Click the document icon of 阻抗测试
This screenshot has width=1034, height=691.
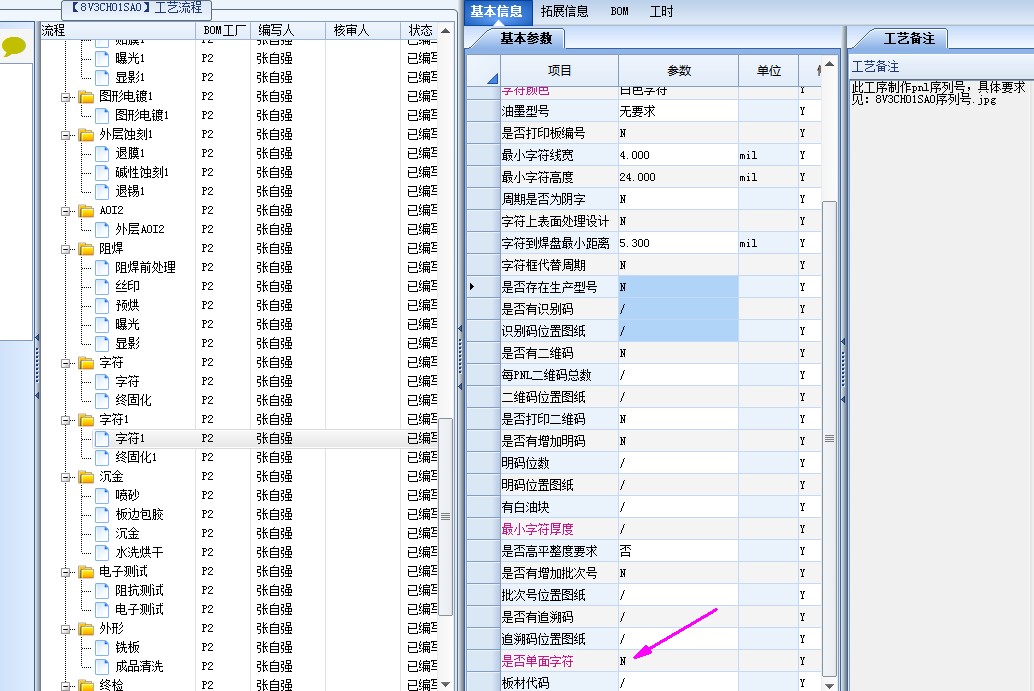point(102,591)
